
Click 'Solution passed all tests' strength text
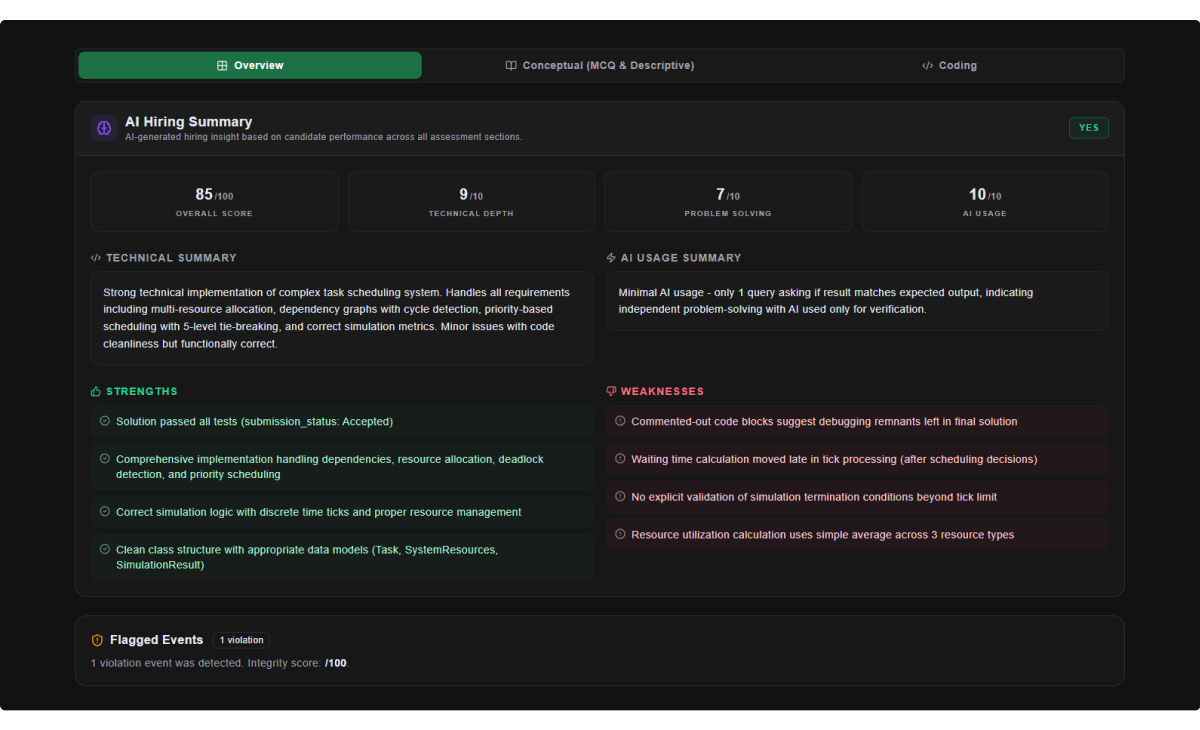254,422
